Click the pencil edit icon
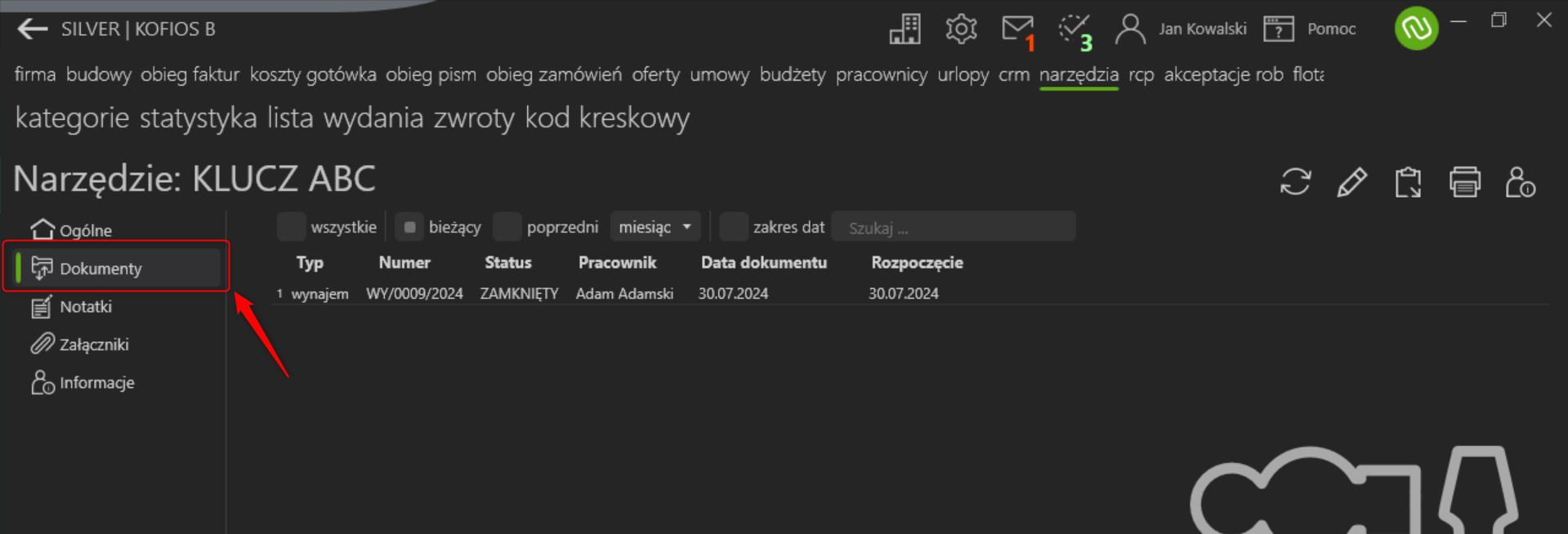This screenshot has height=534, width=1568. click(1351, 182)
